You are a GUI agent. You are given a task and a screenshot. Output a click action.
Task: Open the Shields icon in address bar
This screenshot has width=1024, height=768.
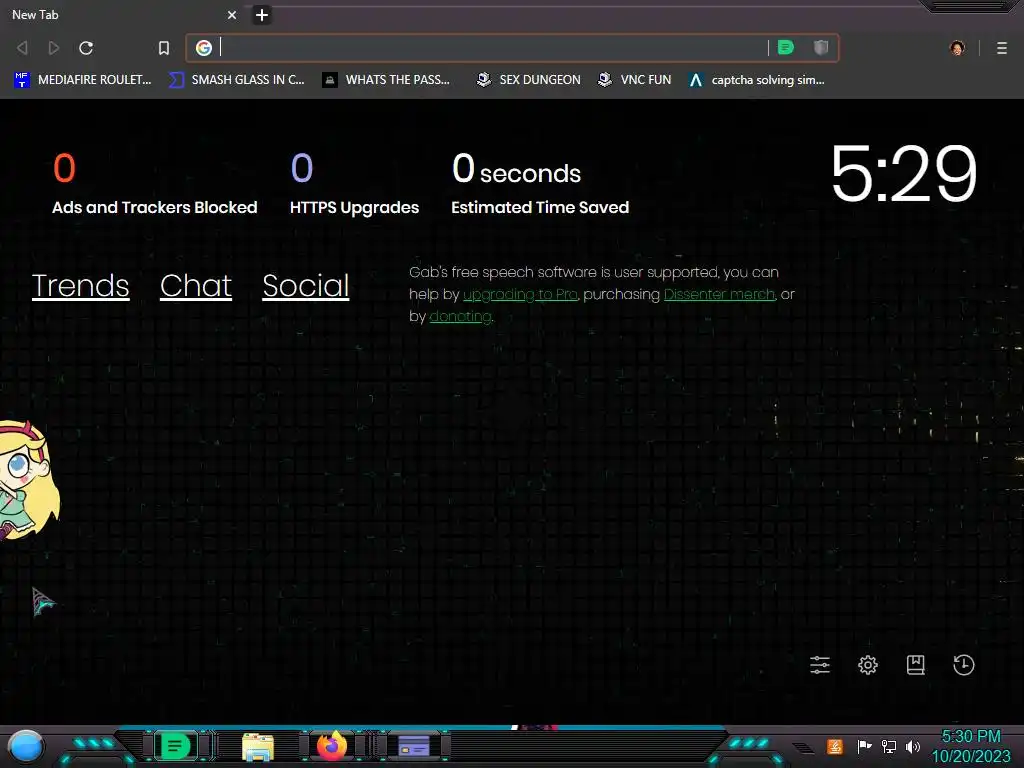click(x=821, y=47)
